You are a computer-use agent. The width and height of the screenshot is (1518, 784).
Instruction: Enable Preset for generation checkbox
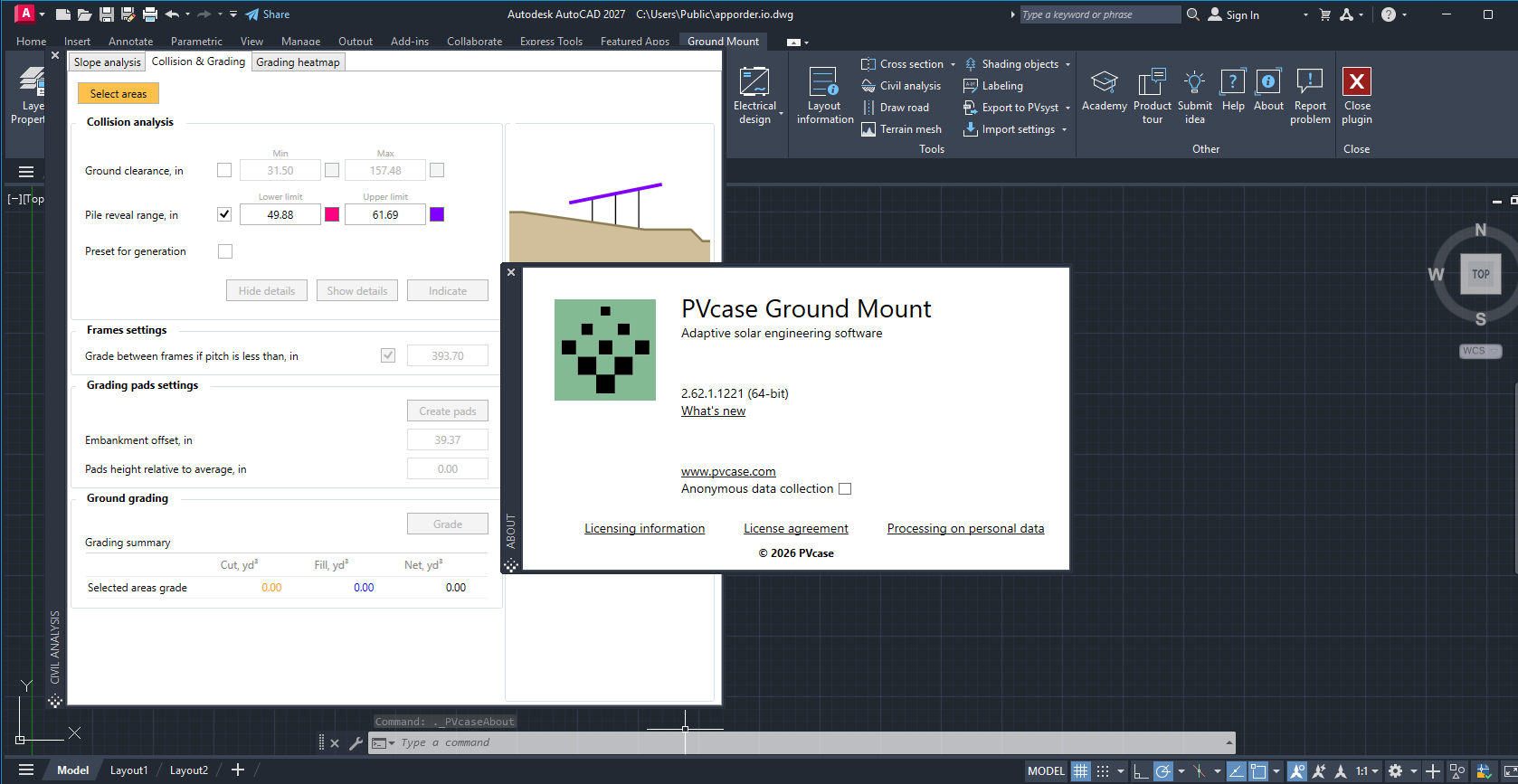pos(225,251)
